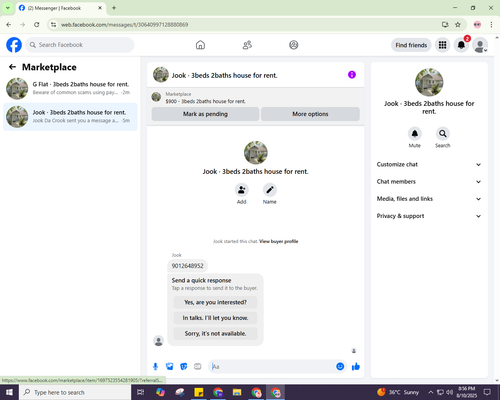Open the Windows Start menu
The width and height of the screenshot is (500, 400).
coord(9,392)
